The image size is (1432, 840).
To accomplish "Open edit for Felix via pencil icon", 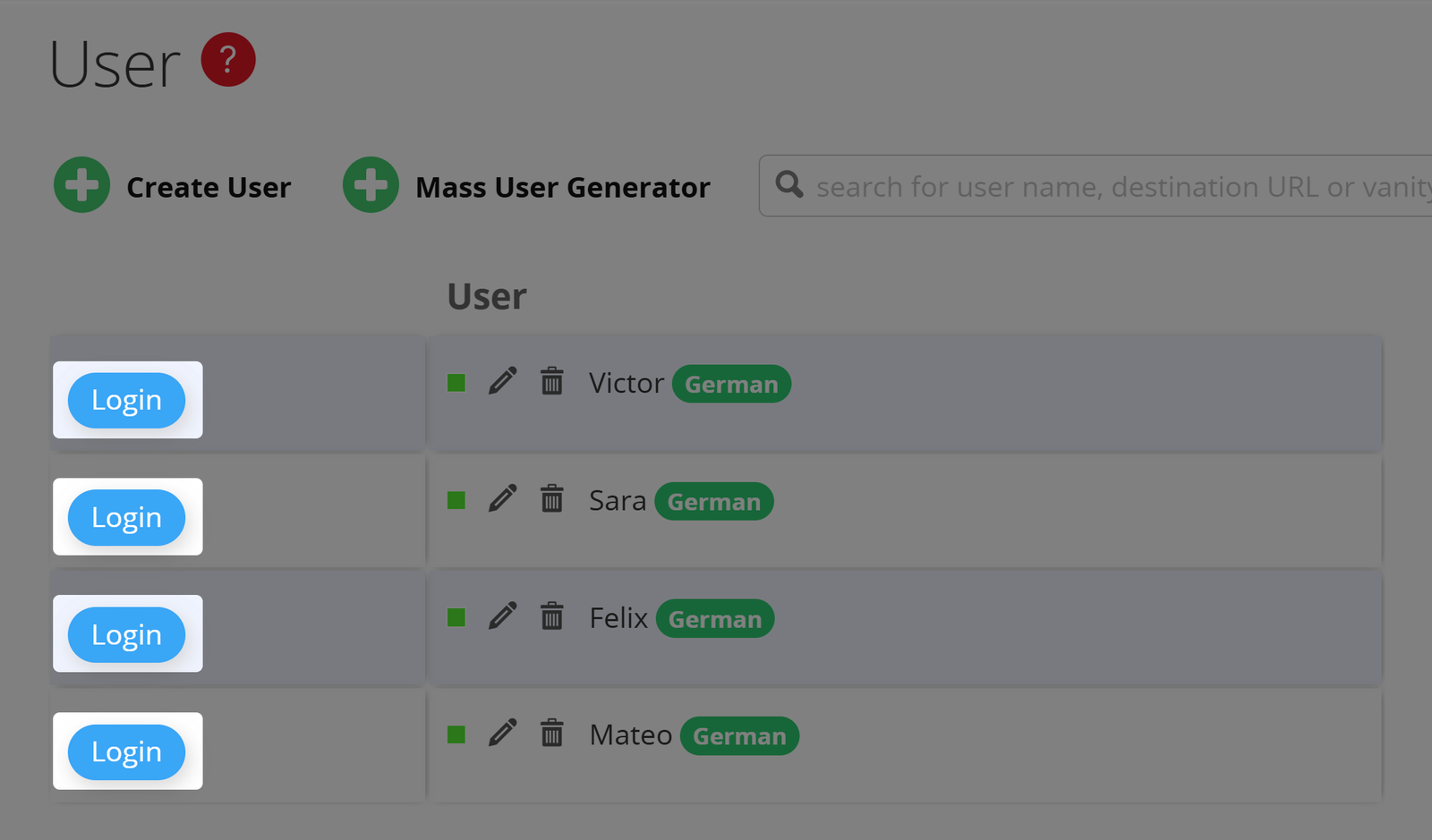I will (503, 615).
